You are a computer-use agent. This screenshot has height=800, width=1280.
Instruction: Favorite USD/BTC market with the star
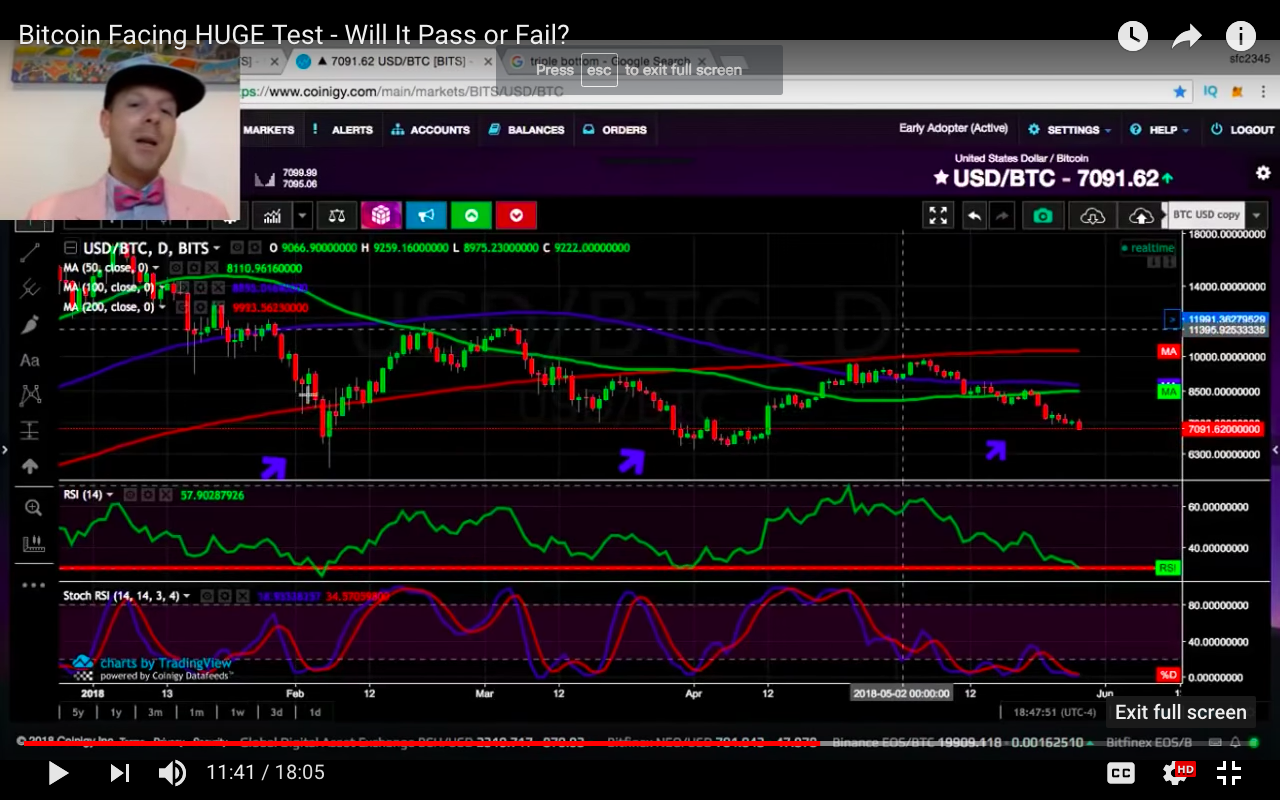pyautogui.click(x=940, y=178)
